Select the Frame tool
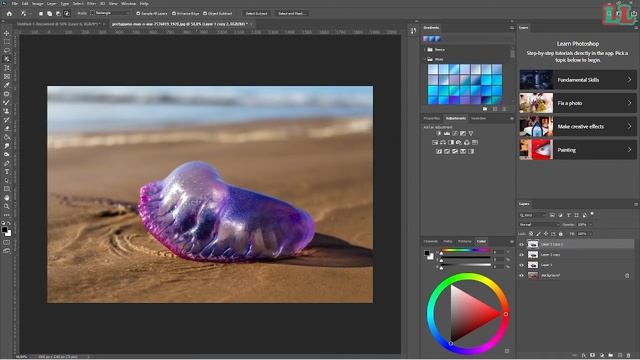Image resolution: width=640 pixels, height=360 pixels. 7,76
